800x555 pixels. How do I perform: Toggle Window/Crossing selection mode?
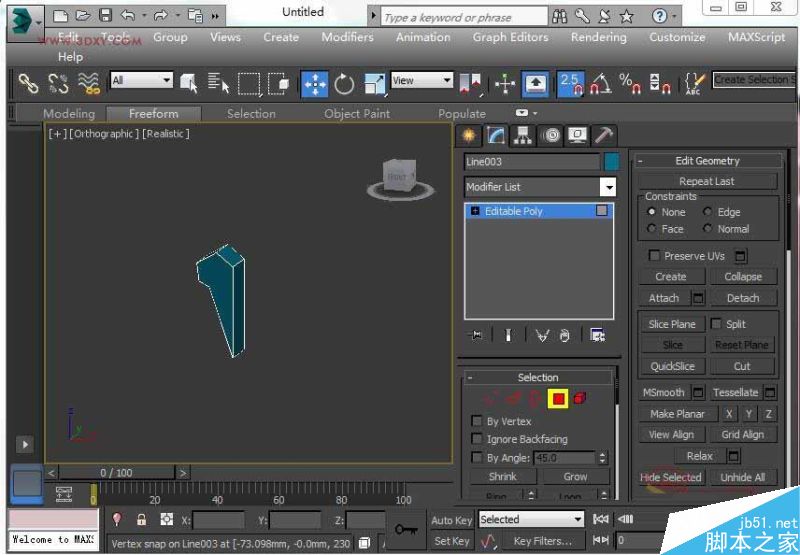279,84
